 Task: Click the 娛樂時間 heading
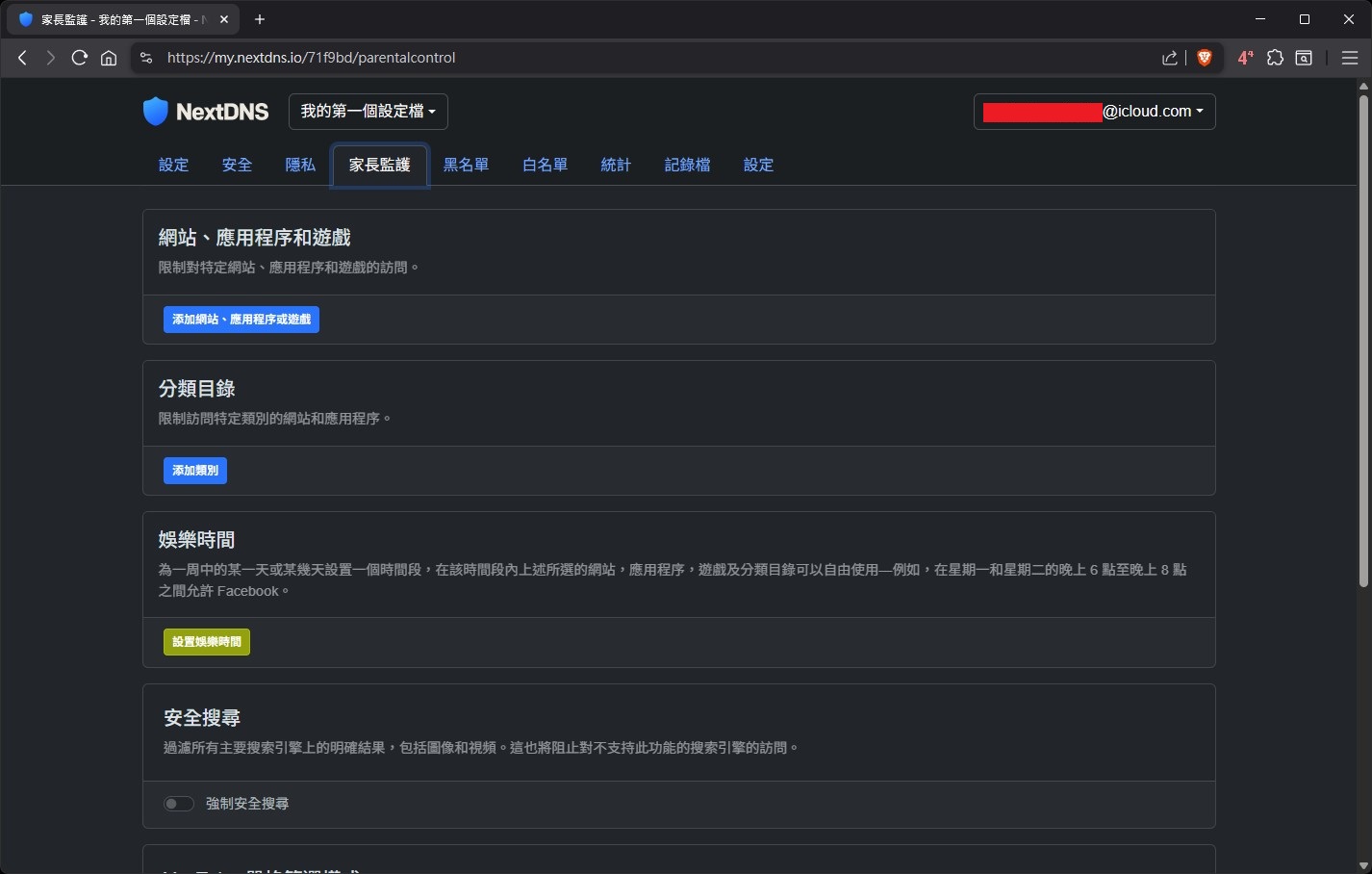coord(197,540)
